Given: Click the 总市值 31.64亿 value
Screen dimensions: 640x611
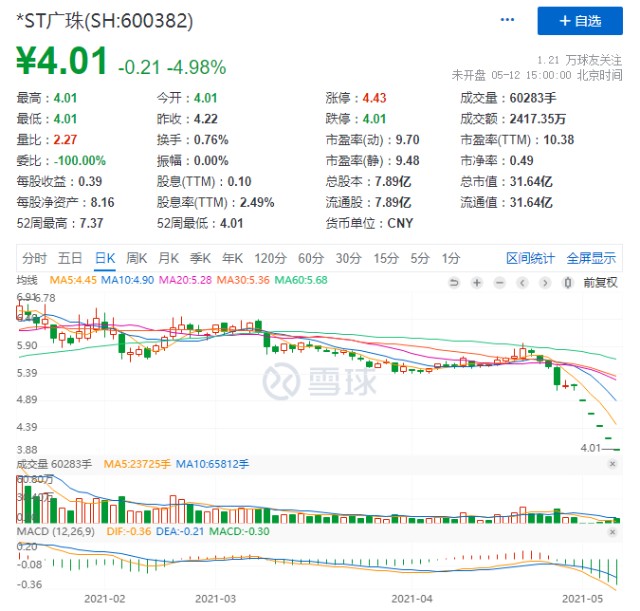Looking at the screenshot, I should click(531, 181).
